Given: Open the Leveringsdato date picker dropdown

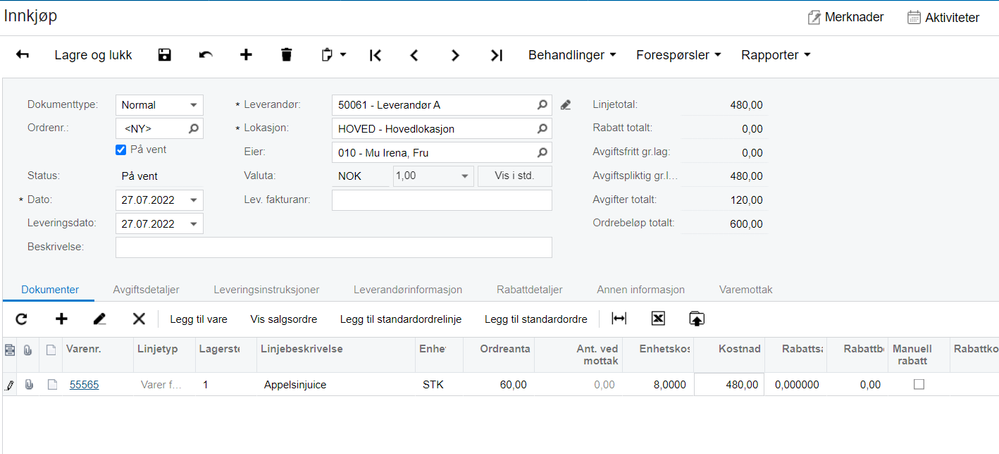Looking at the screenshot, I should click(x=194, y=223).
